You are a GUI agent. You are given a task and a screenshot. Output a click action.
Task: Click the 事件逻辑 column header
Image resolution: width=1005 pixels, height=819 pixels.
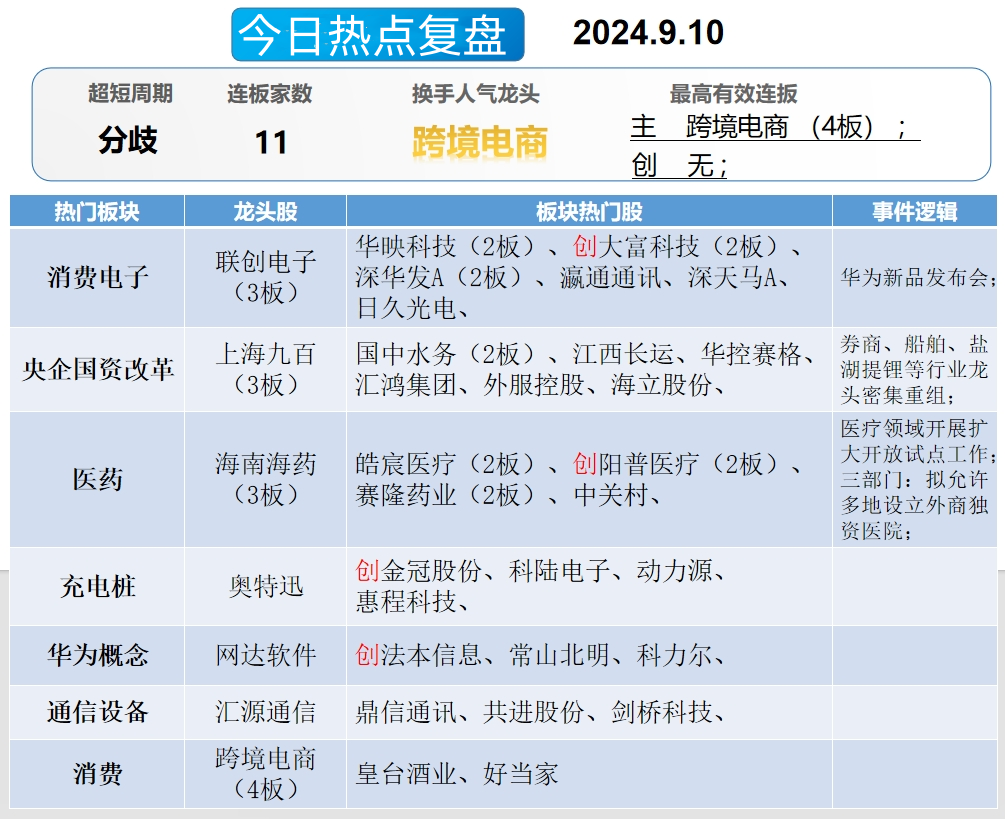point(915,211)
